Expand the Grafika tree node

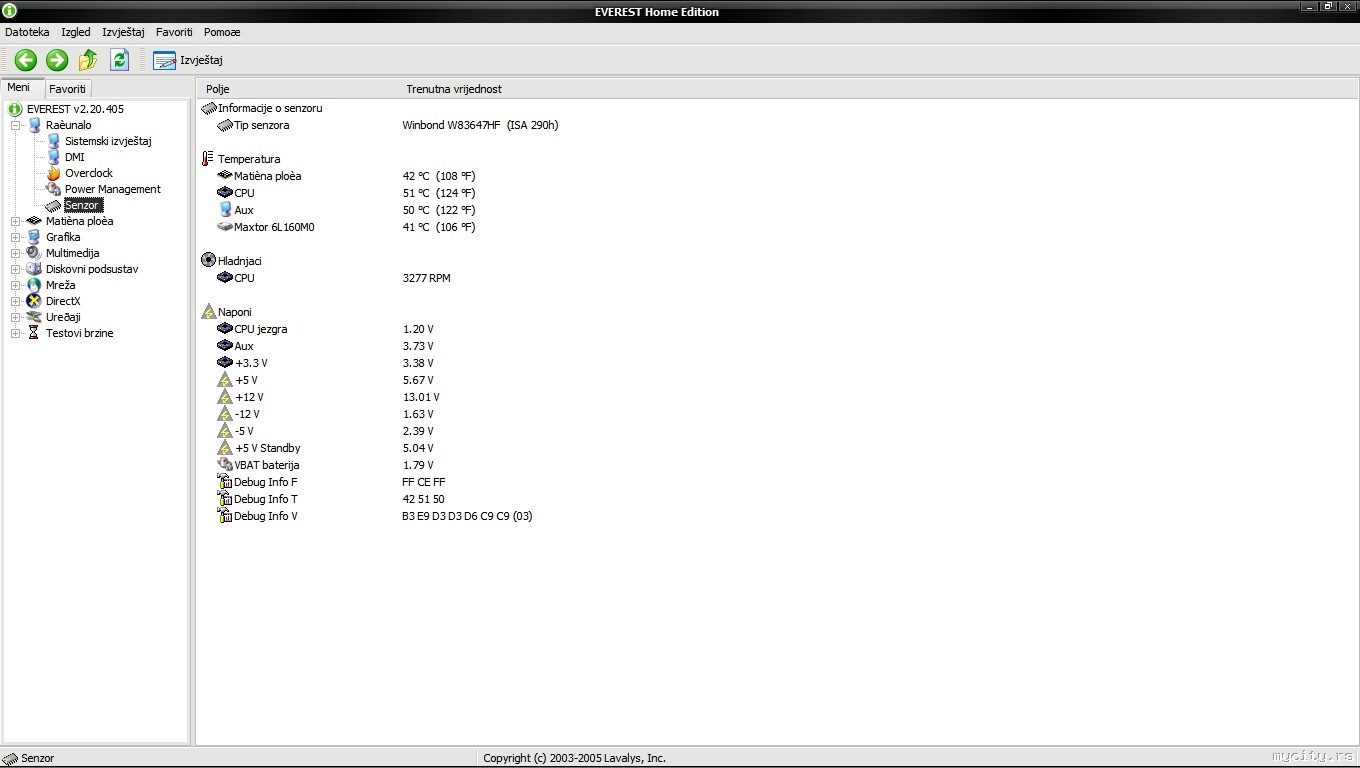16,237
